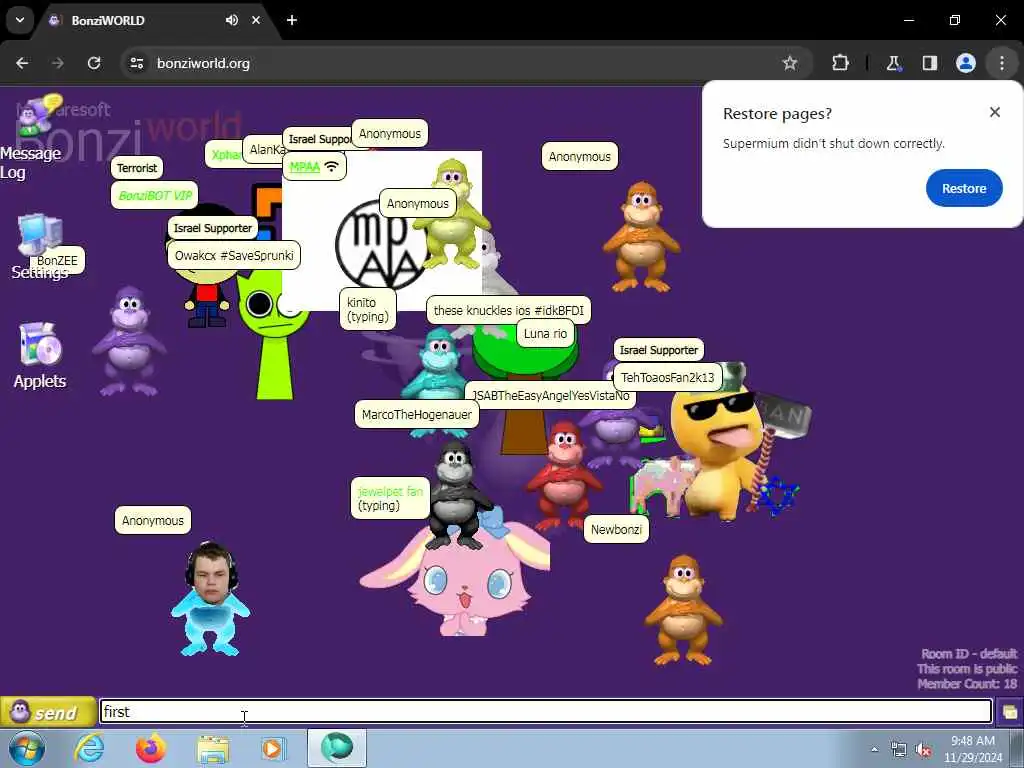
Task: Click 'Owakcx #SaveSprunki' name tag
Action: [234, 255]
